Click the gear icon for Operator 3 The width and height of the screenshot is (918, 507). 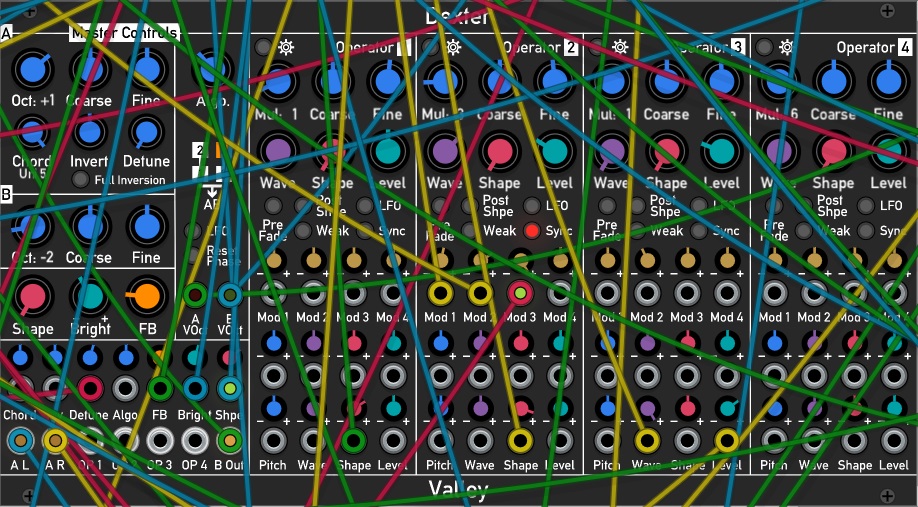pos(620,47)
